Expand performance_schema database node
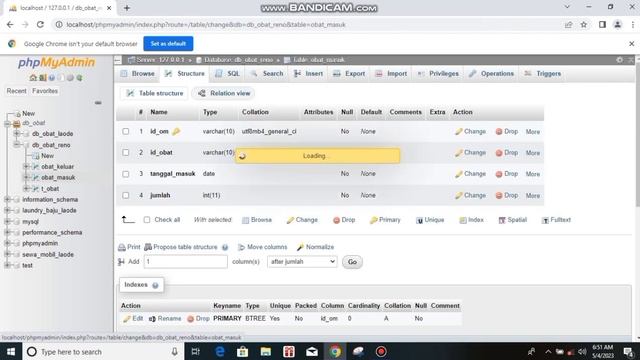Image resolution: width=640 pixels, height=360 pixels. 7,232
